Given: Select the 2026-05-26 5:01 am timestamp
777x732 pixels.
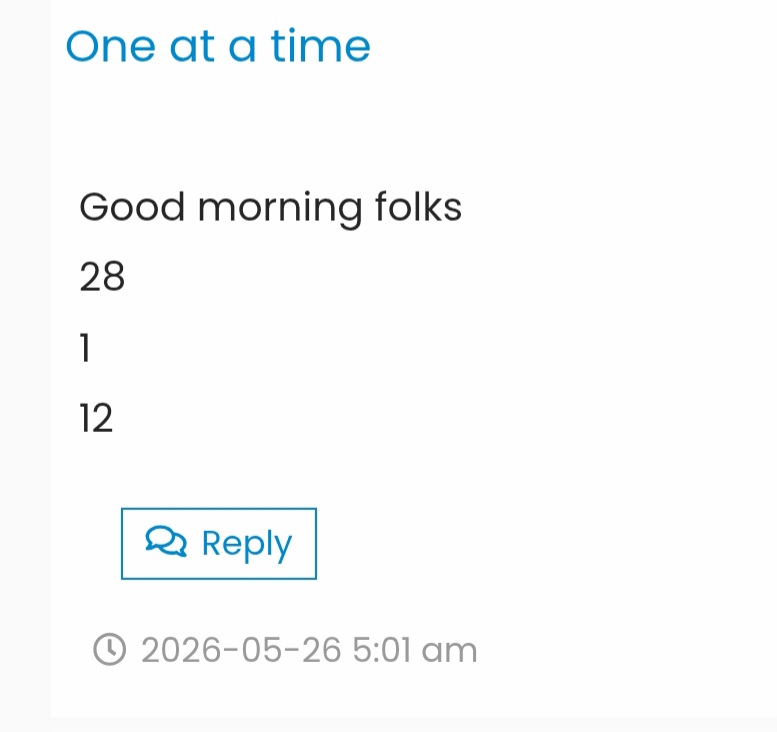Looking at the screenshot, I should [x=309, y=650].
